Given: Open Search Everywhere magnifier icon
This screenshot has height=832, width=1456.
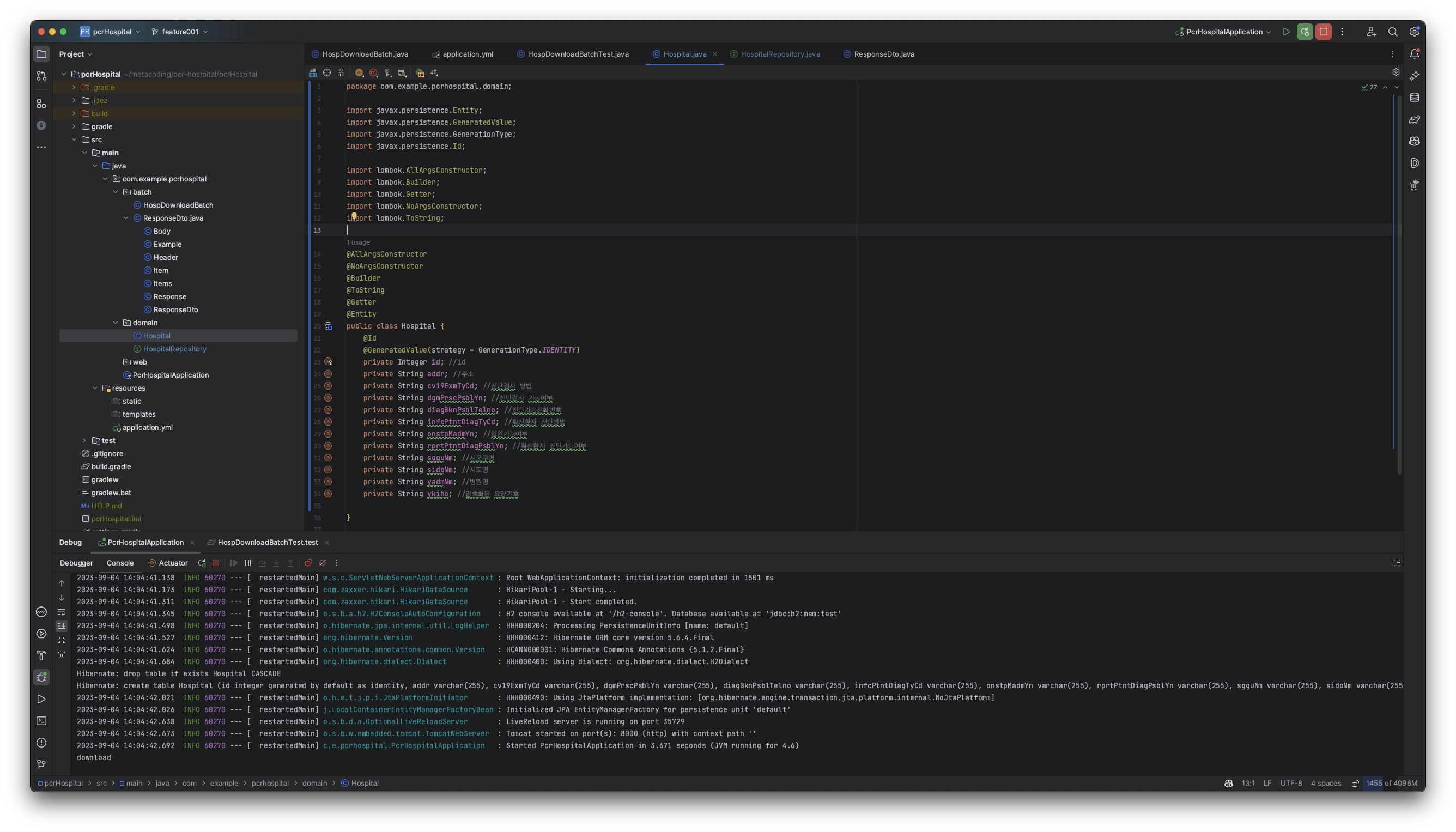Looking at the screenshot, I should (1393, 32).
